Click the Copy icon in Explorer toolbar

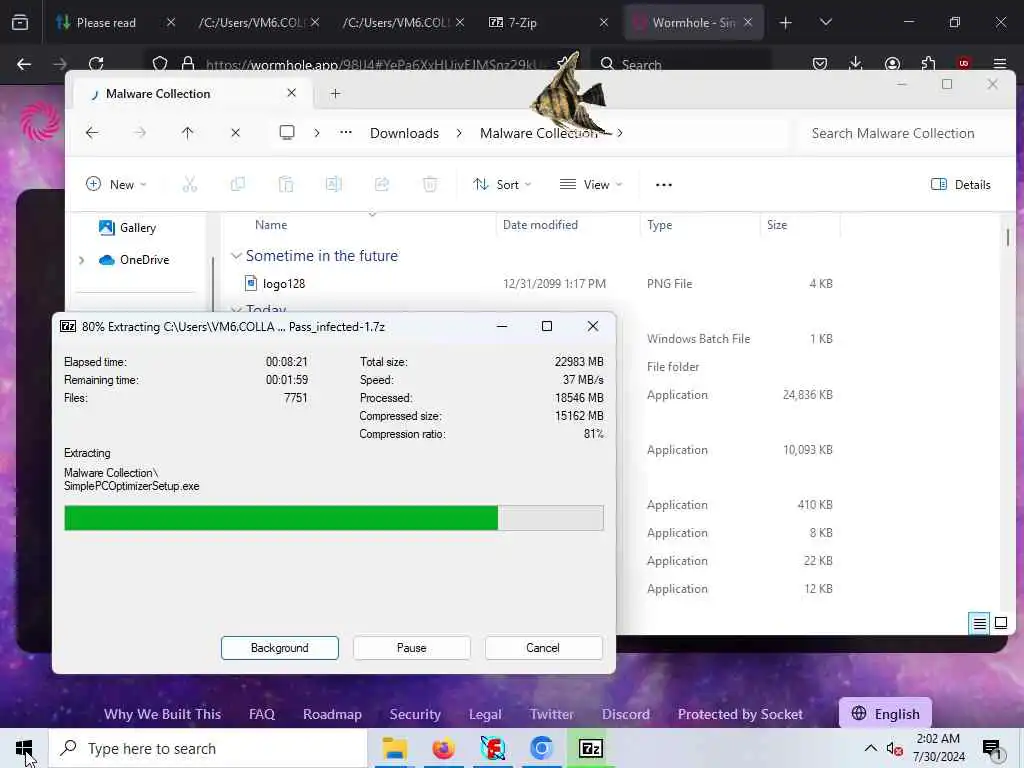pos(238,185)
